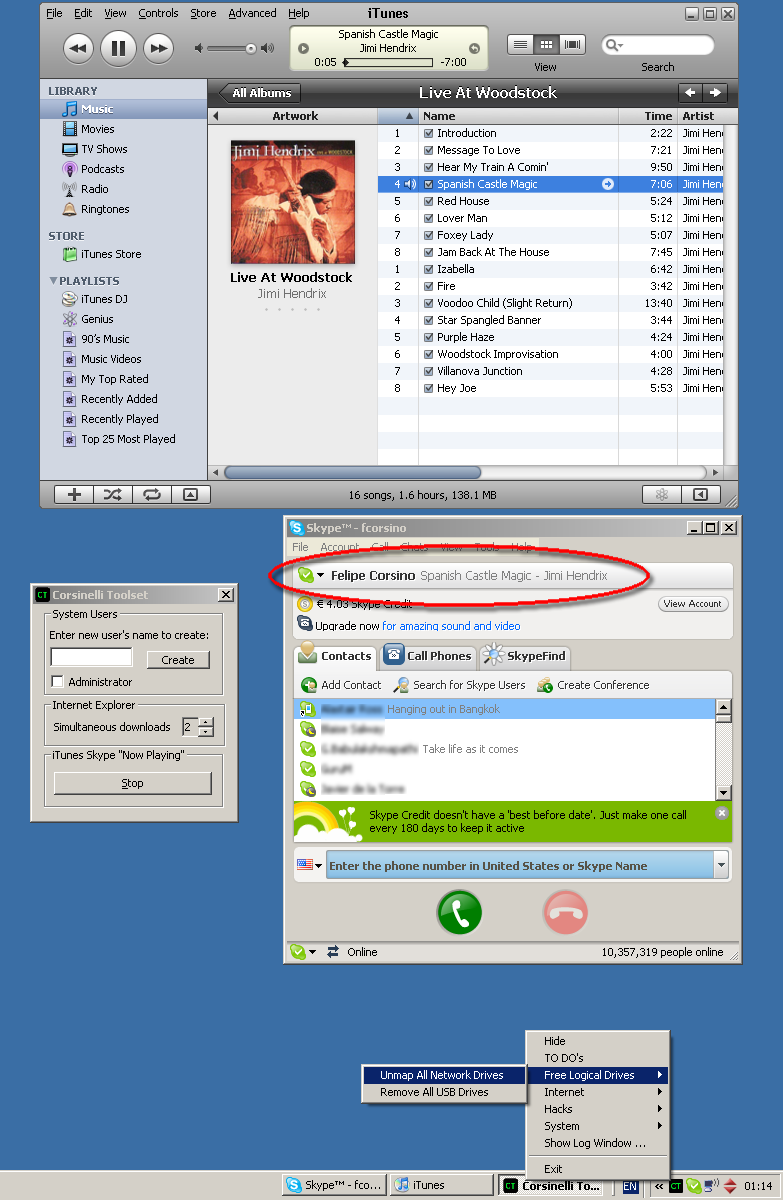Viewport: 783px width, 1200px height.
Task: Click the green Skype call button
Action: point(460,912)
